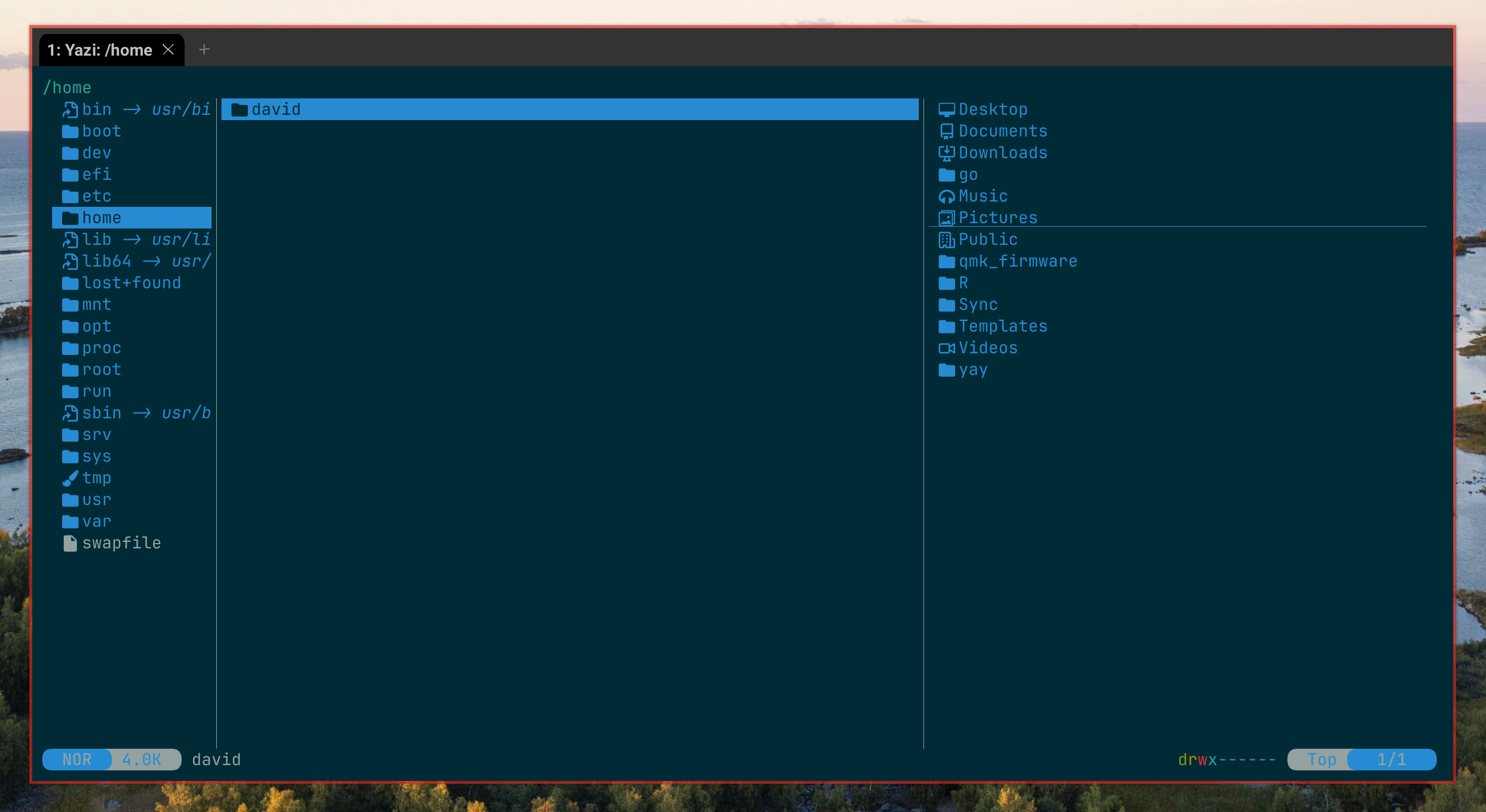Switch to the Yazi: /home tab

tap(100, 50)
